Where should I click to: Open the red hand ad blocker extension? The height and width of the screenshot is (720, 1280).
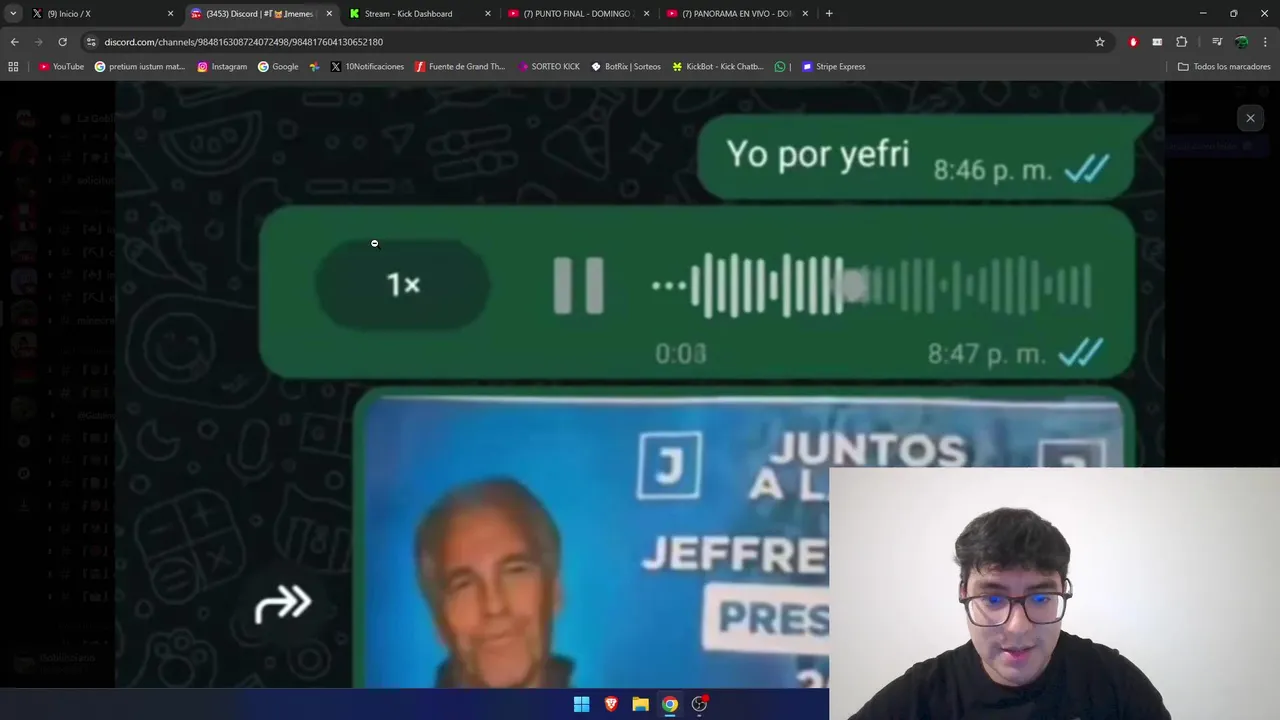point(1133,42)
